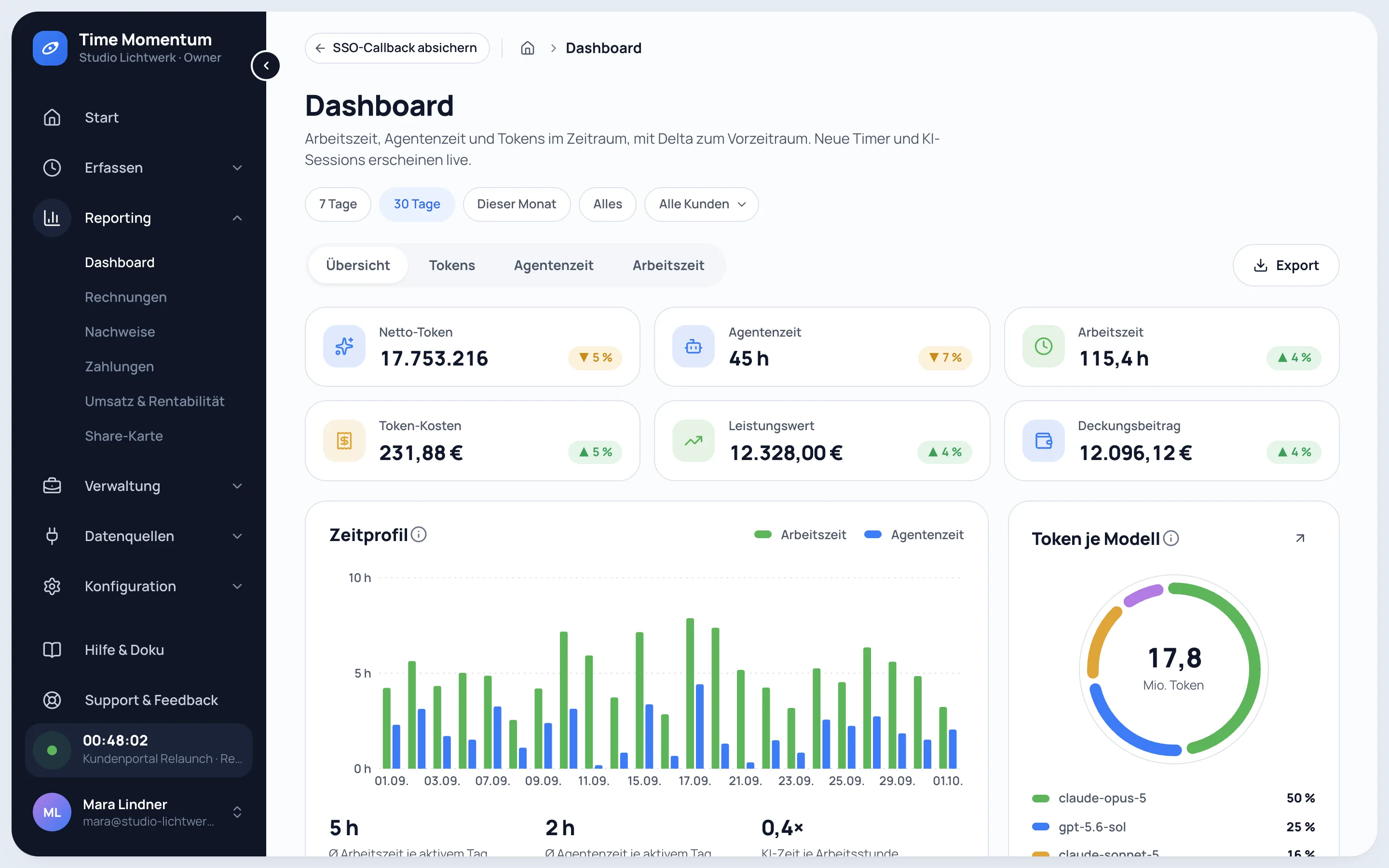Image resolution: width=1389 pixels, height=868 pixels.
Task: Click the ML user avatar
Action: coord(52,812)
